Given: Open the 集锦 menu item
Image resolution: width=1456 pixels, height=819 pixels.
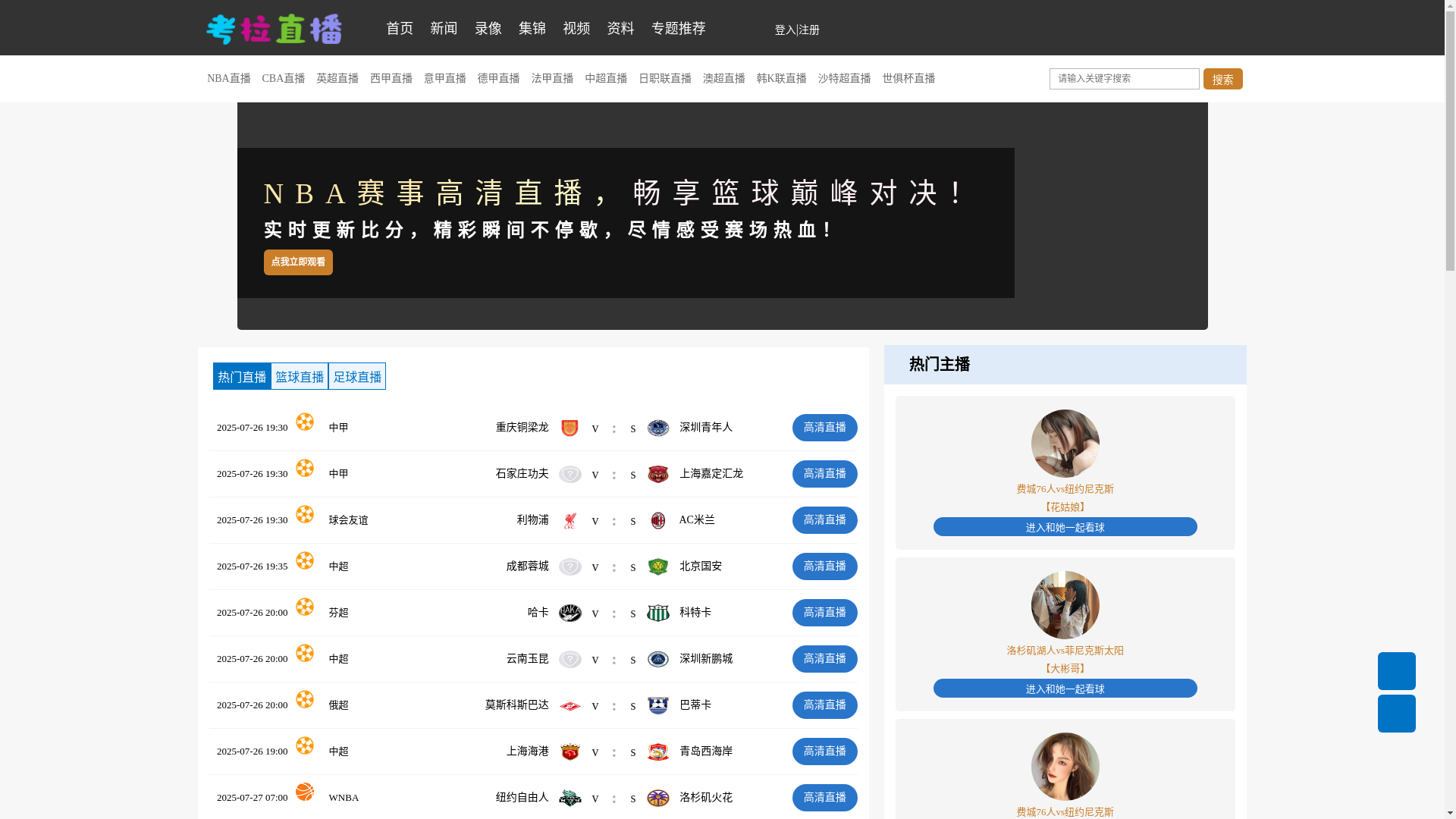Looking at the screenshot, I should click(x=532, y=28).
